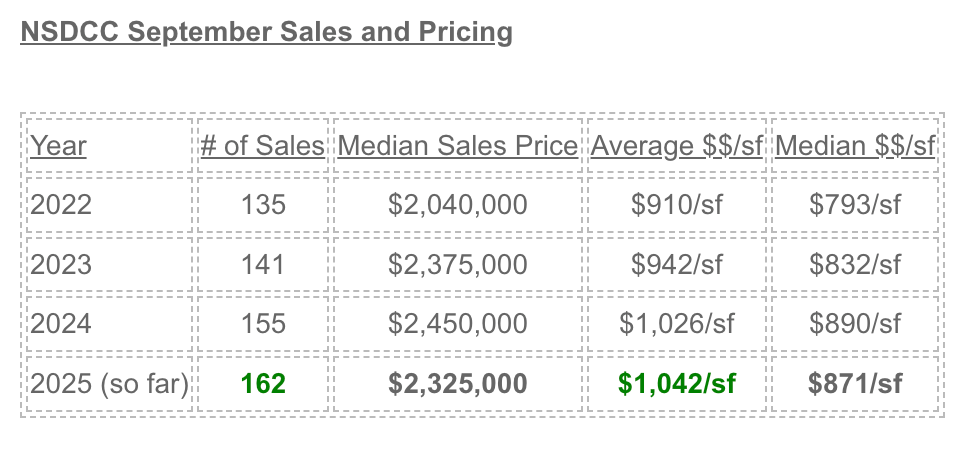The image size is (968, 466).
Task: Click the $910/sf average value
Action: pyautogui.click(x=677, y=205)
